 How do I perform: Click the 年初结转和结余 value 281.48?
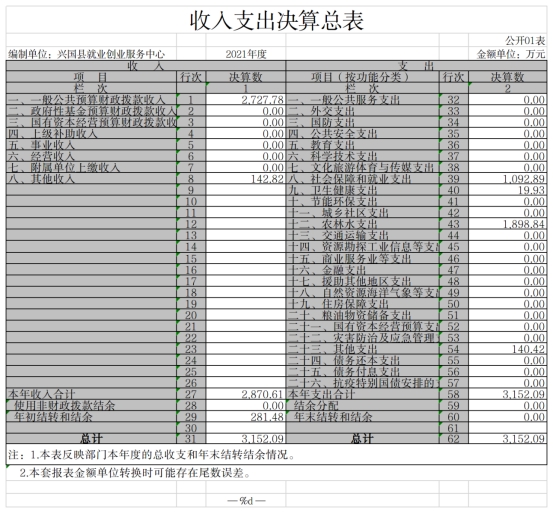pos(245,417)
